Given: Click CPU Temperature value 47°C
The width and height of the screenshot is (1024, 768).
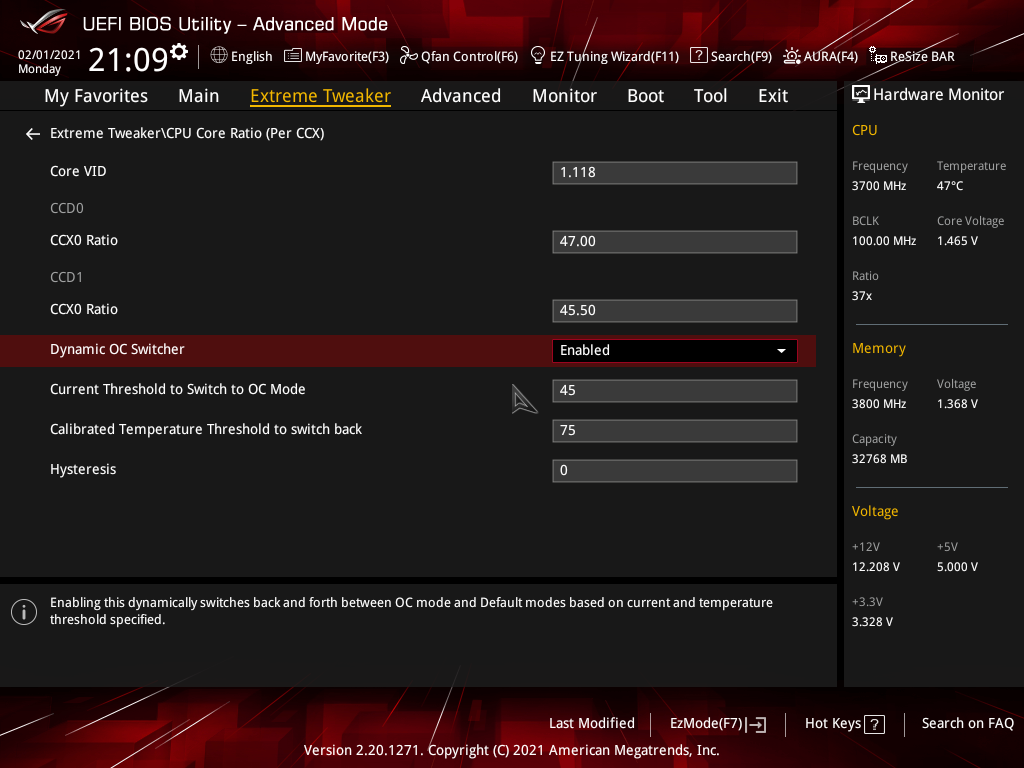Looking at the screenshot, I should [x=950, y=186].
